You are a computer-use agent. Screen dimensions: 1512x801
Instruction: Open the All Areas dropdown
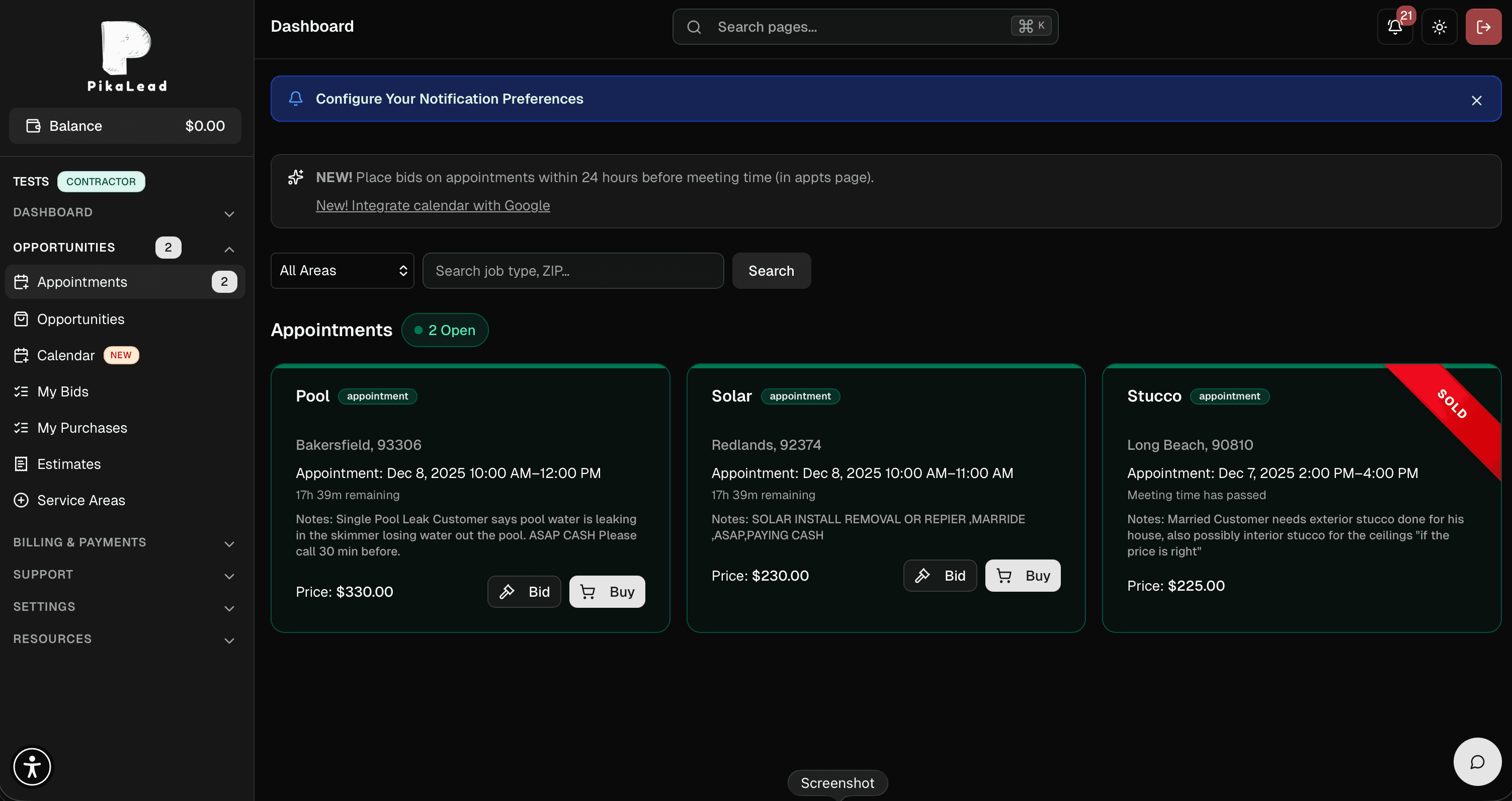tap(342, 270)
